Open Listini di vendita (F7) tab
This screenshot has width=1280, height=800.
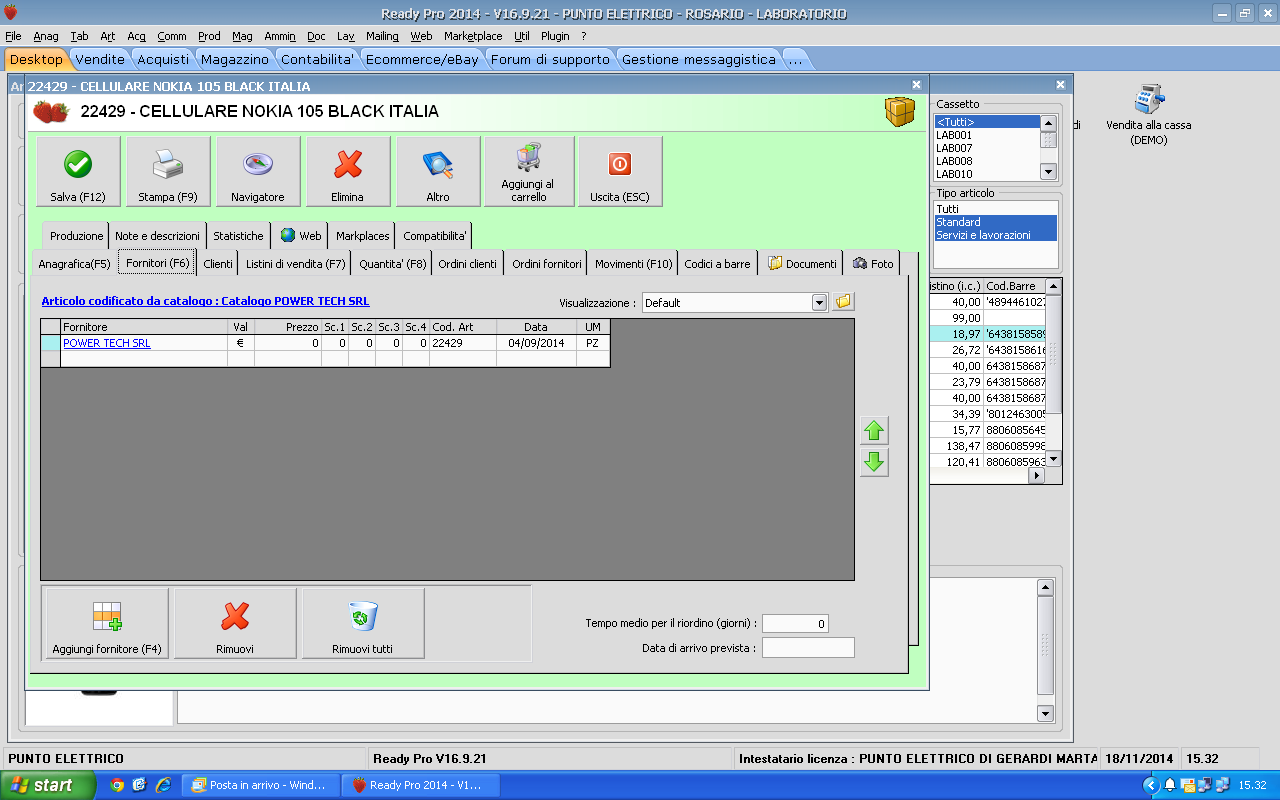(296, 264)
